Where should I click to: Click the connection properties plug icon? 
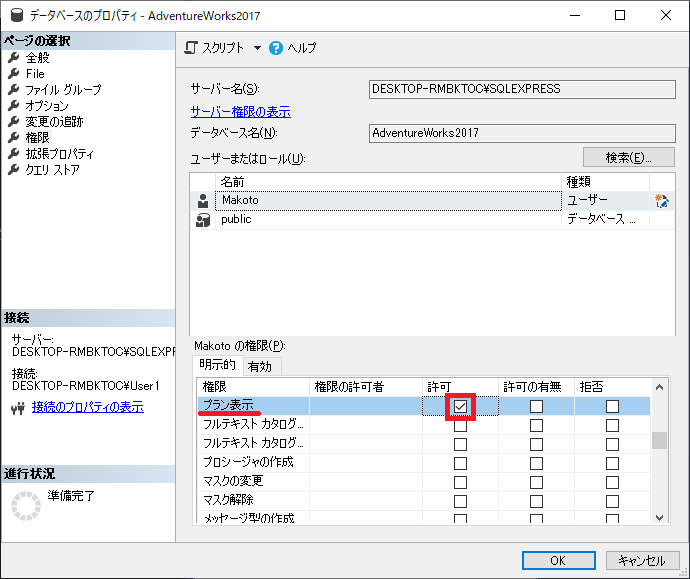pyautogui.click(x=18, y=409)
